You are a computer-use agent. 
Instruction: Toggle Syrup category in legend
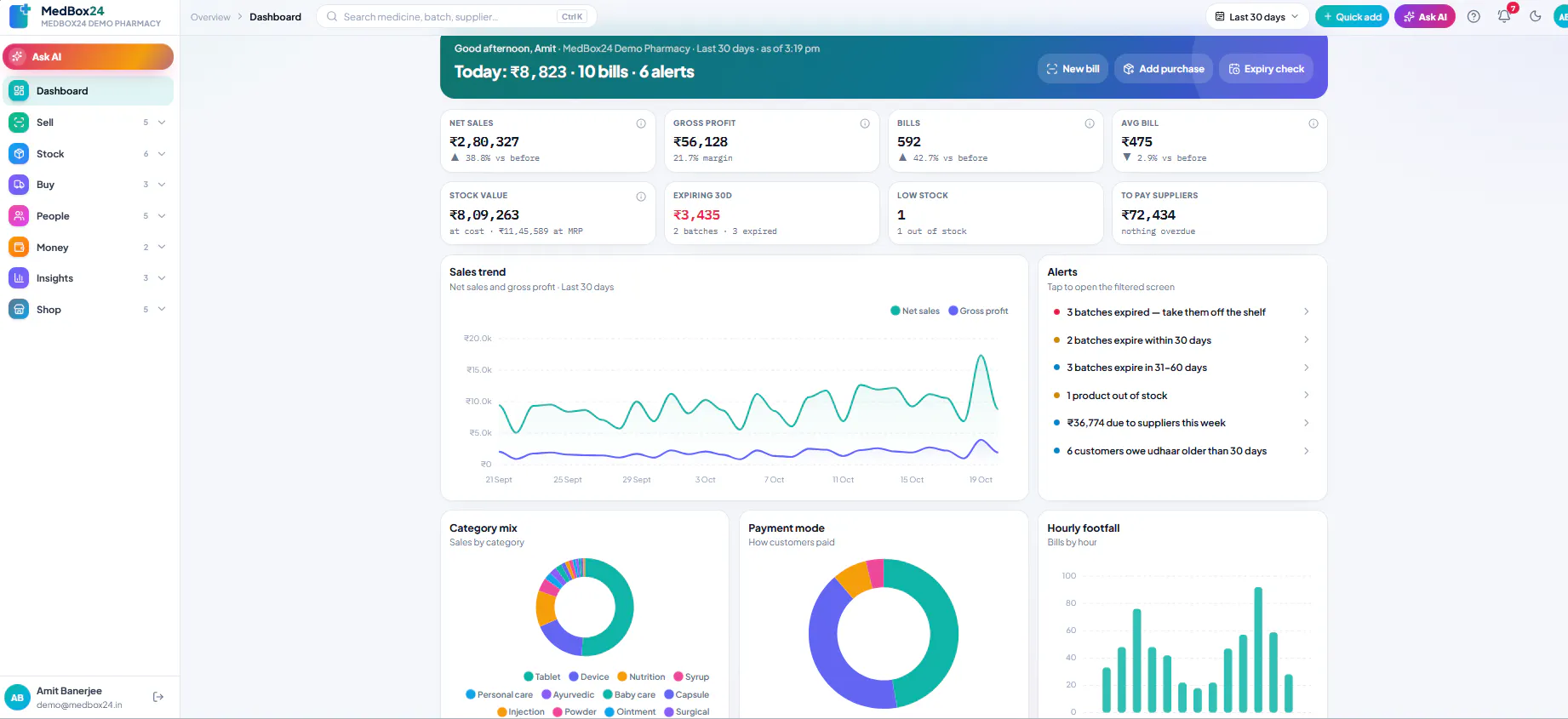pos(691,677)
